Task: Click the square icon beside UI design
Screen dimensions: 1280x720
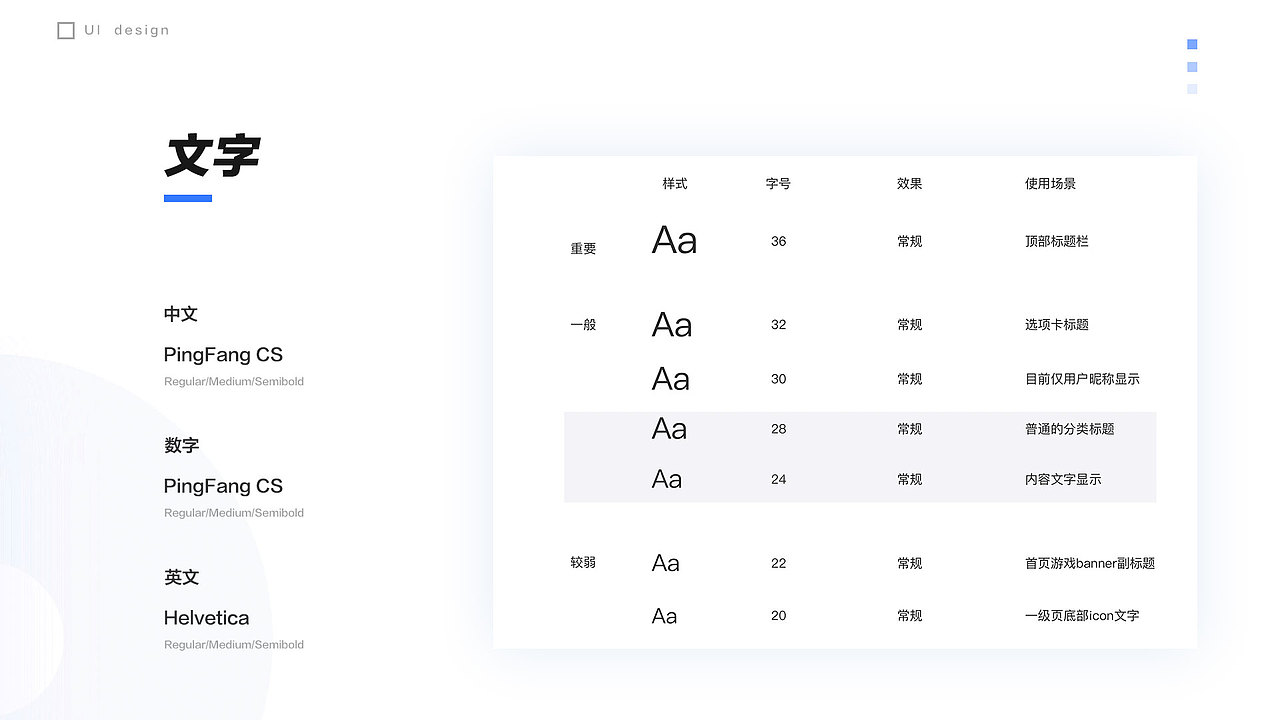Action: coord(66,31)
